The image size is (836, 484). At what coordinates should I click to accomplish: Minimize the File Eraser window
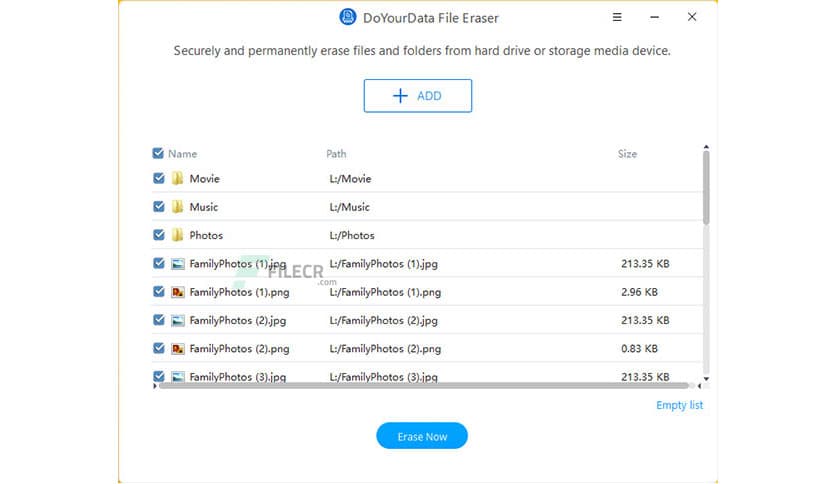click(654, 17)
